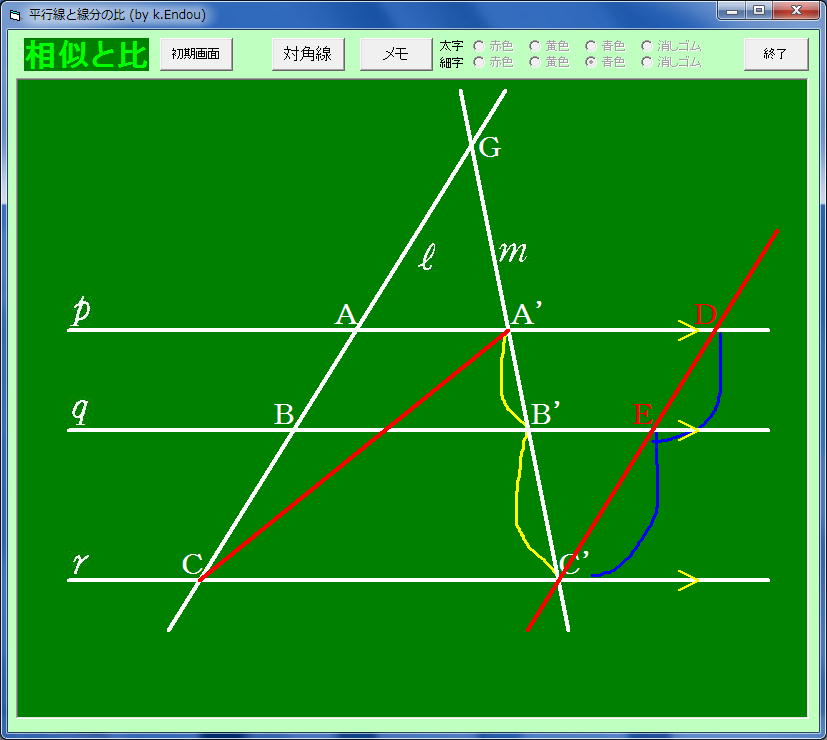Click the yellow arrow on line p
This screenshot has height=740, width=827.
pyautogui.click(x=688, y=330)
